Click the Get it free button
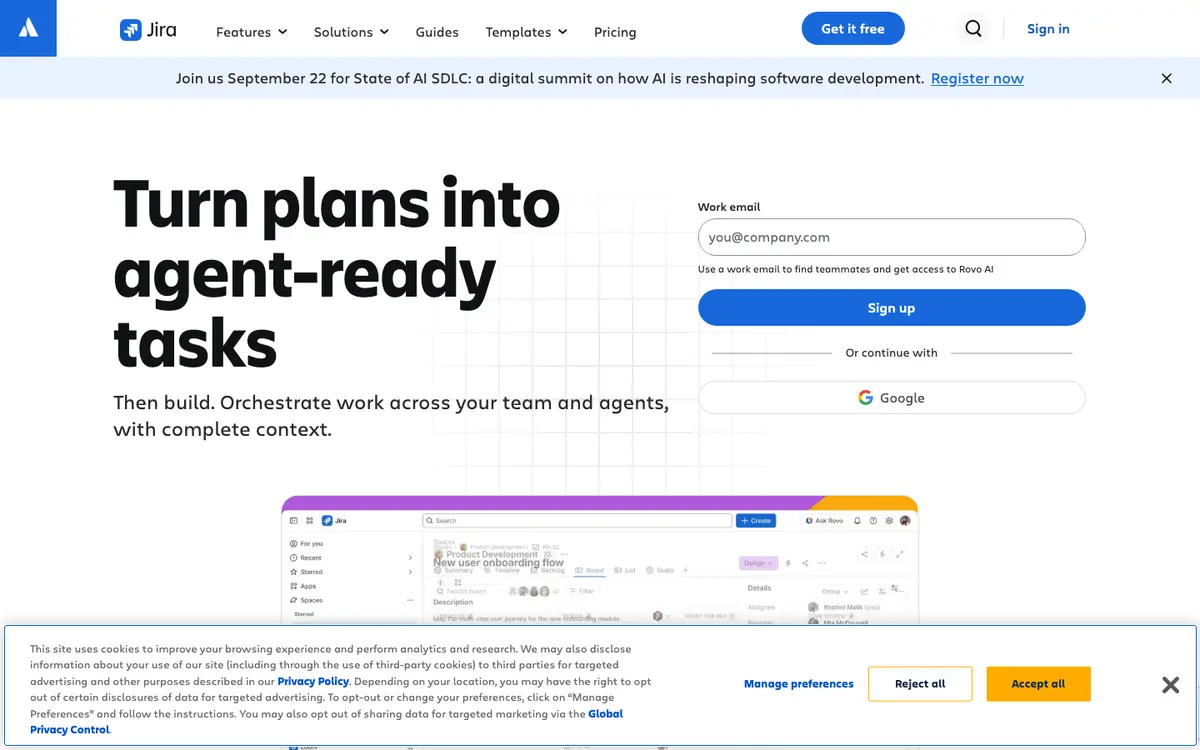Image resolution: width=1200 pixels, height=750 pixels. point(853,29)
